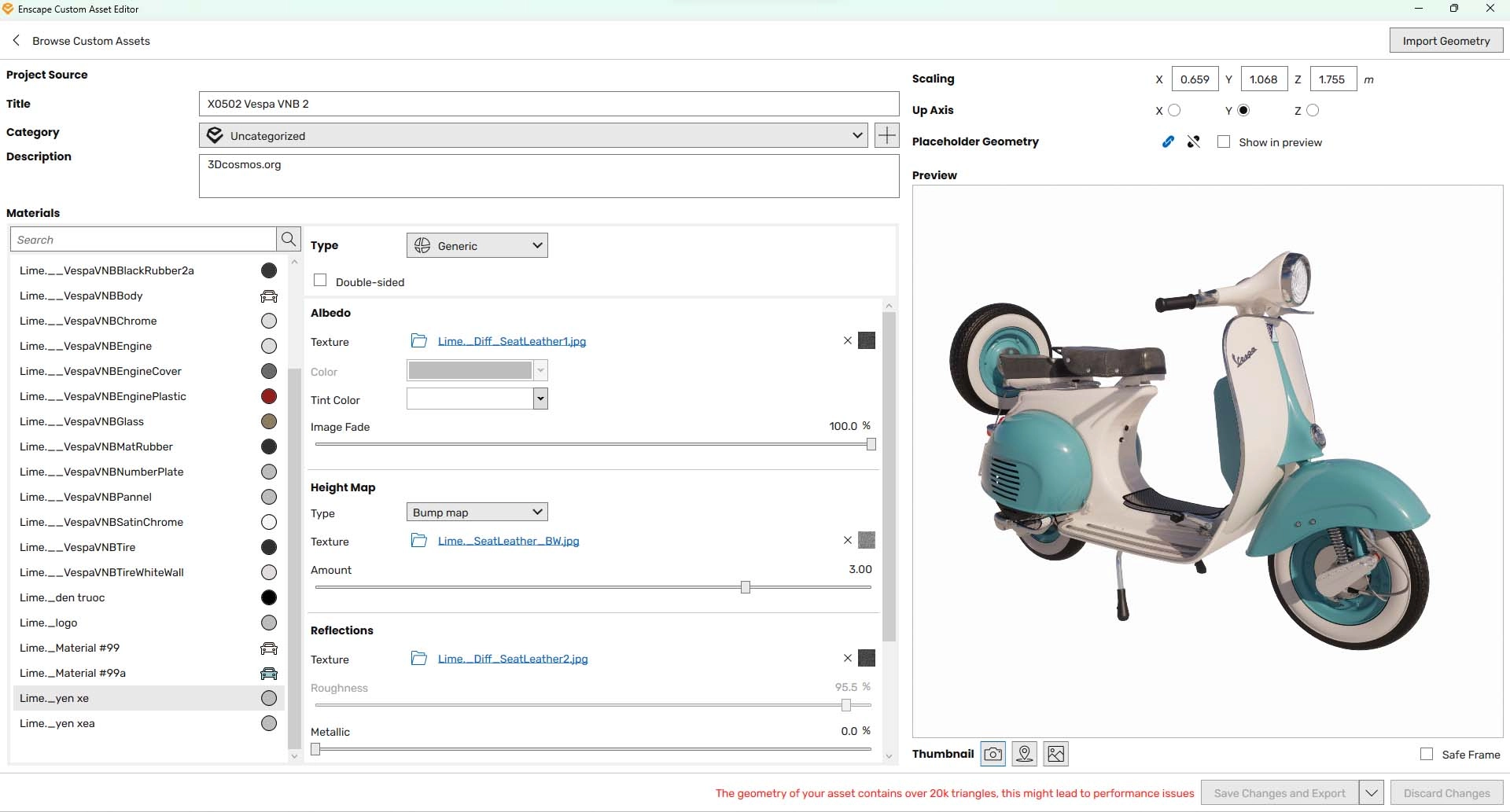Open the Lime._SeatLeather_BW.jpg texture link
Image resolution: width=1510 pixels, height=812 pixels.
(508, 541)
